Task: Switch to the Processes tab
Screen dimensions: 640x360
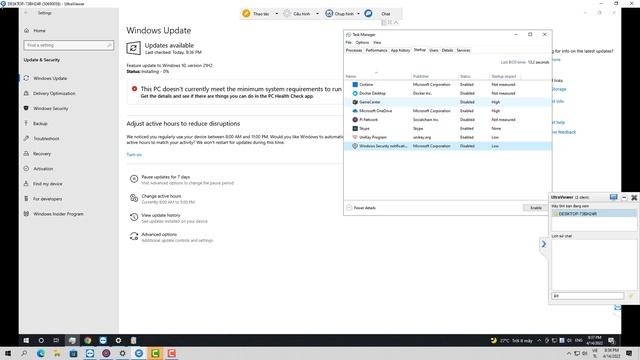Action: coord(354,50)
